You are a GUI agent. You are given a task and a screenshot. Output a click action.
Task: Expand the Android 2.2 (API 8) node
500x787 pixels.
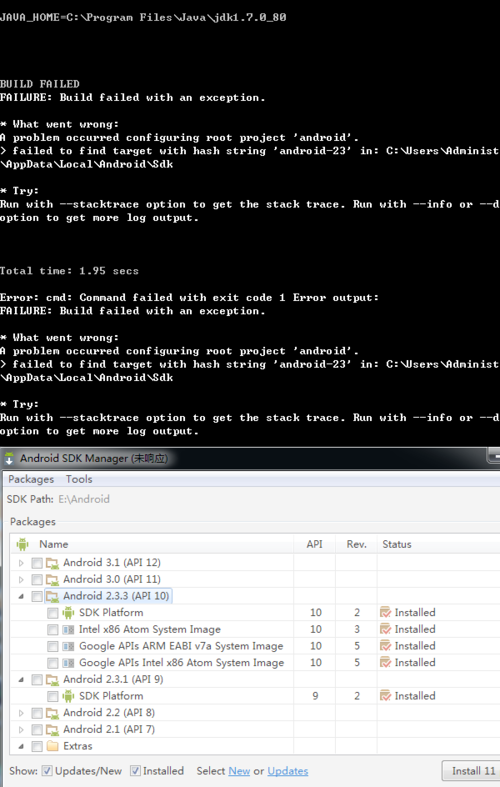(x=21, y=713)
